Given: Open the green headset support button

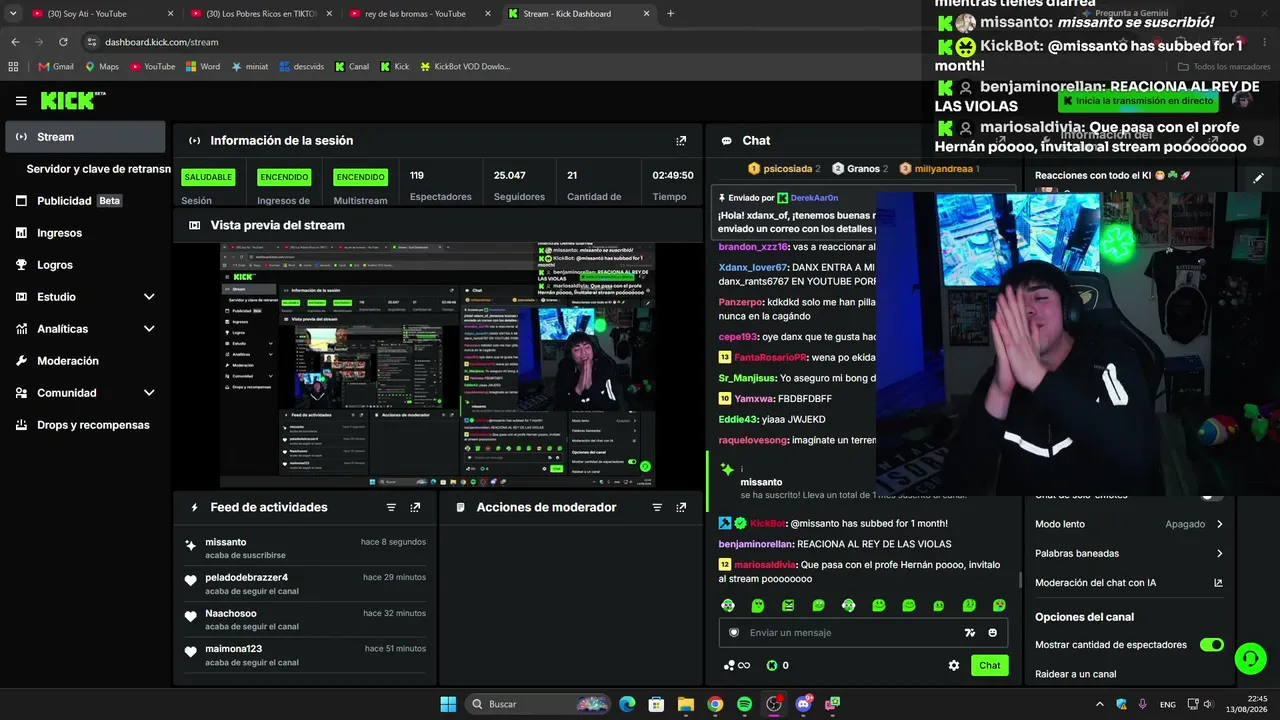Looking at the screenshot, I should pos(1250,658).
